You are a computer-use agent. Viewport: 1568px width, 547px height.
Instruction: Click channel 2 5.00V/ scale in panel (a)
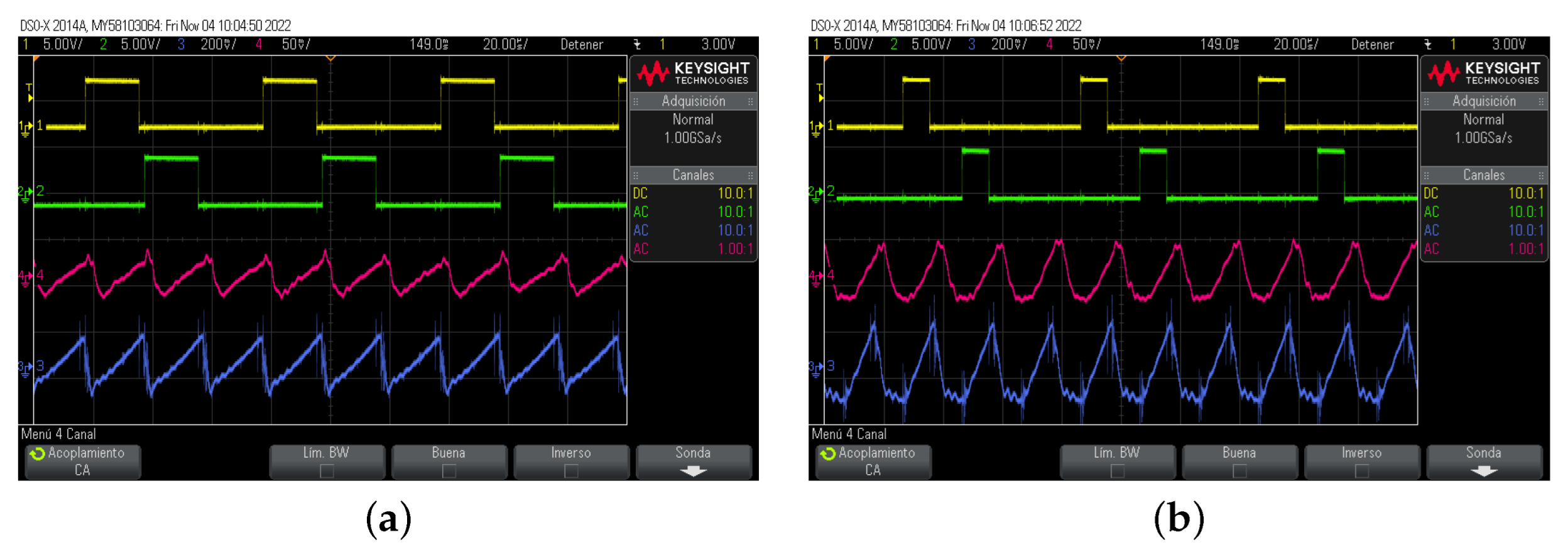(x=140, y=45)
